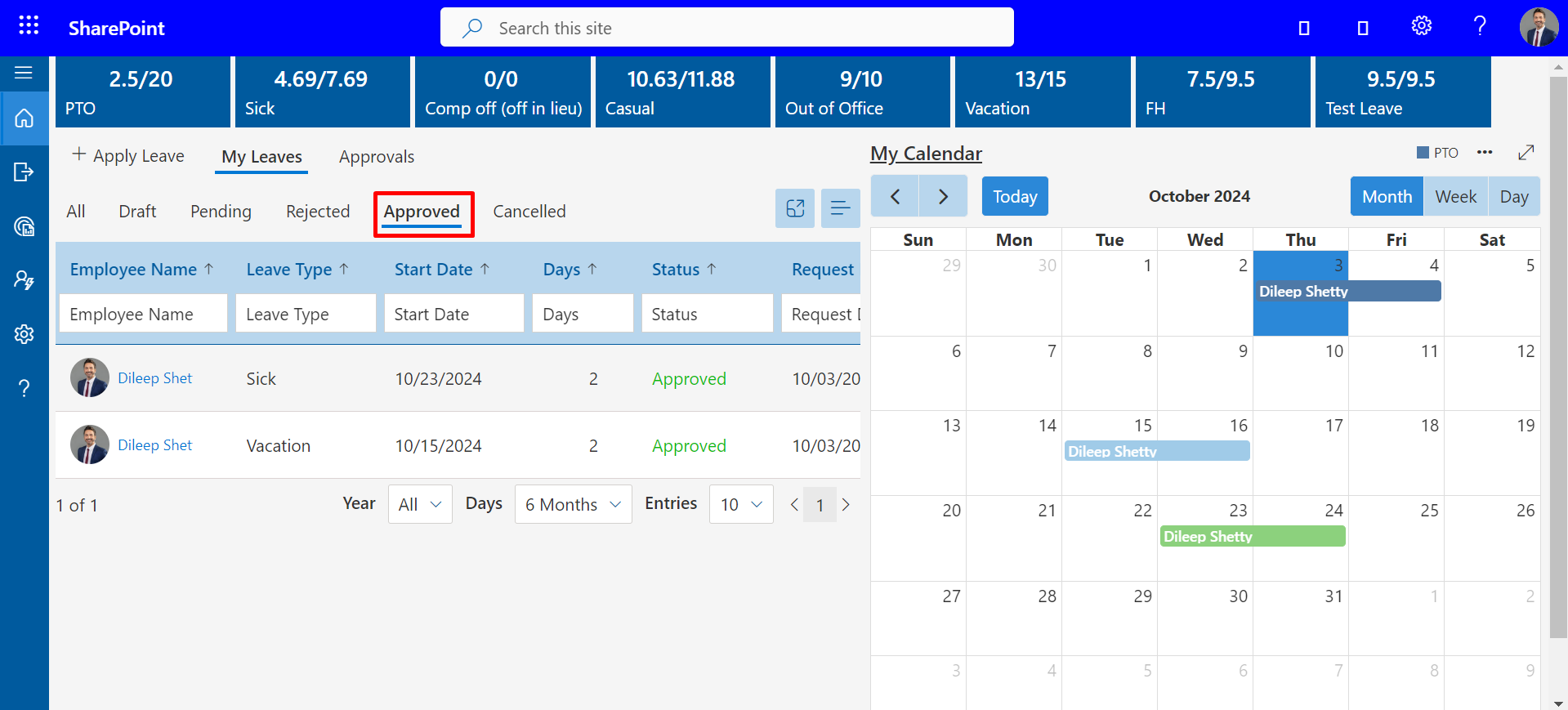Viewport: 1568px width, 710px height.
Task: Open the Dileep Shetty event on October 23
Action: 1253,536
